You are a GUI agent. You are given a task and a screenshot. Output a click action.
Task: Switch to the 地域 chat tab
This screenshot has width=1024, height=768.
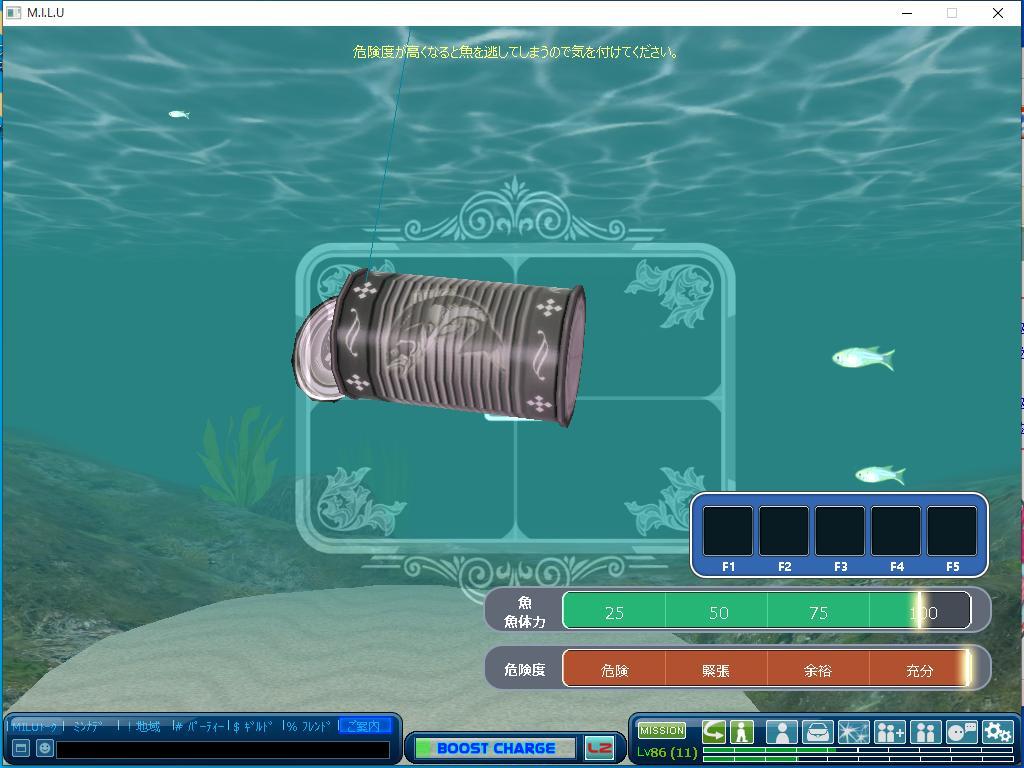[148, 726]
